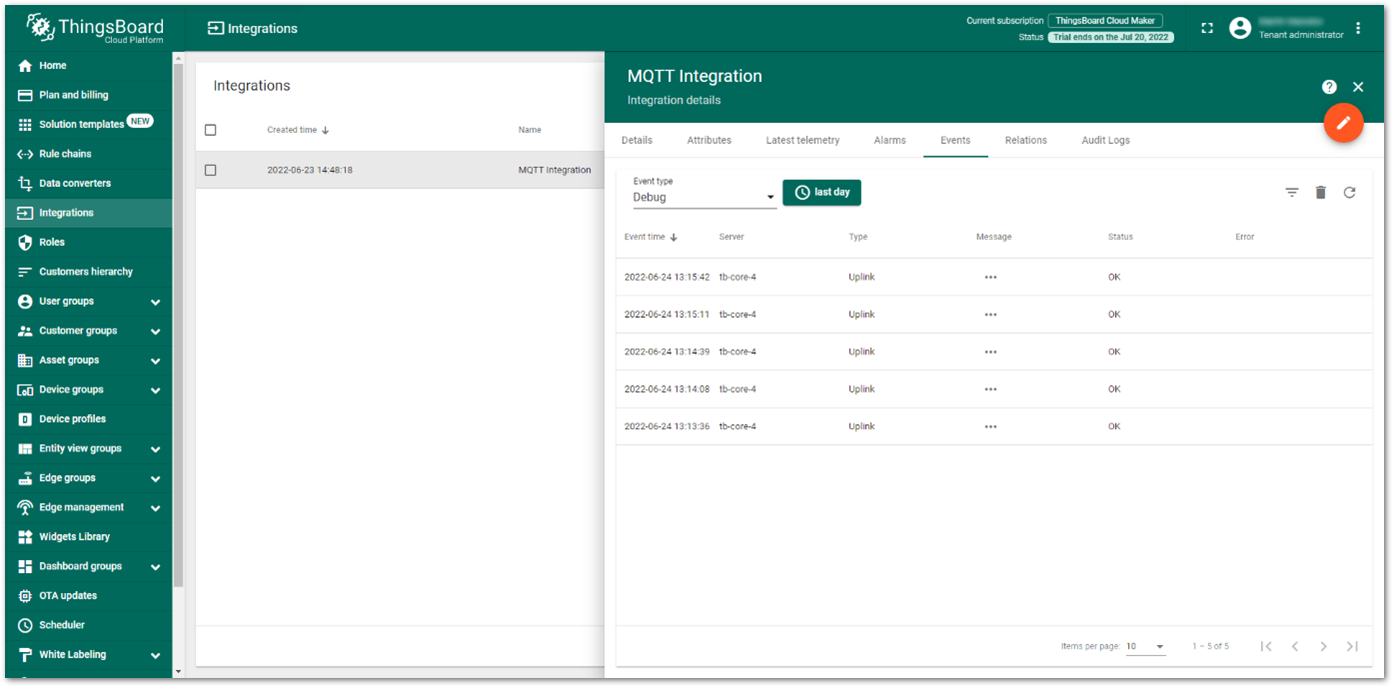Open the filter events icon
The width and height of the screenshot is (1393, 687).
(x=1291, y=191)
